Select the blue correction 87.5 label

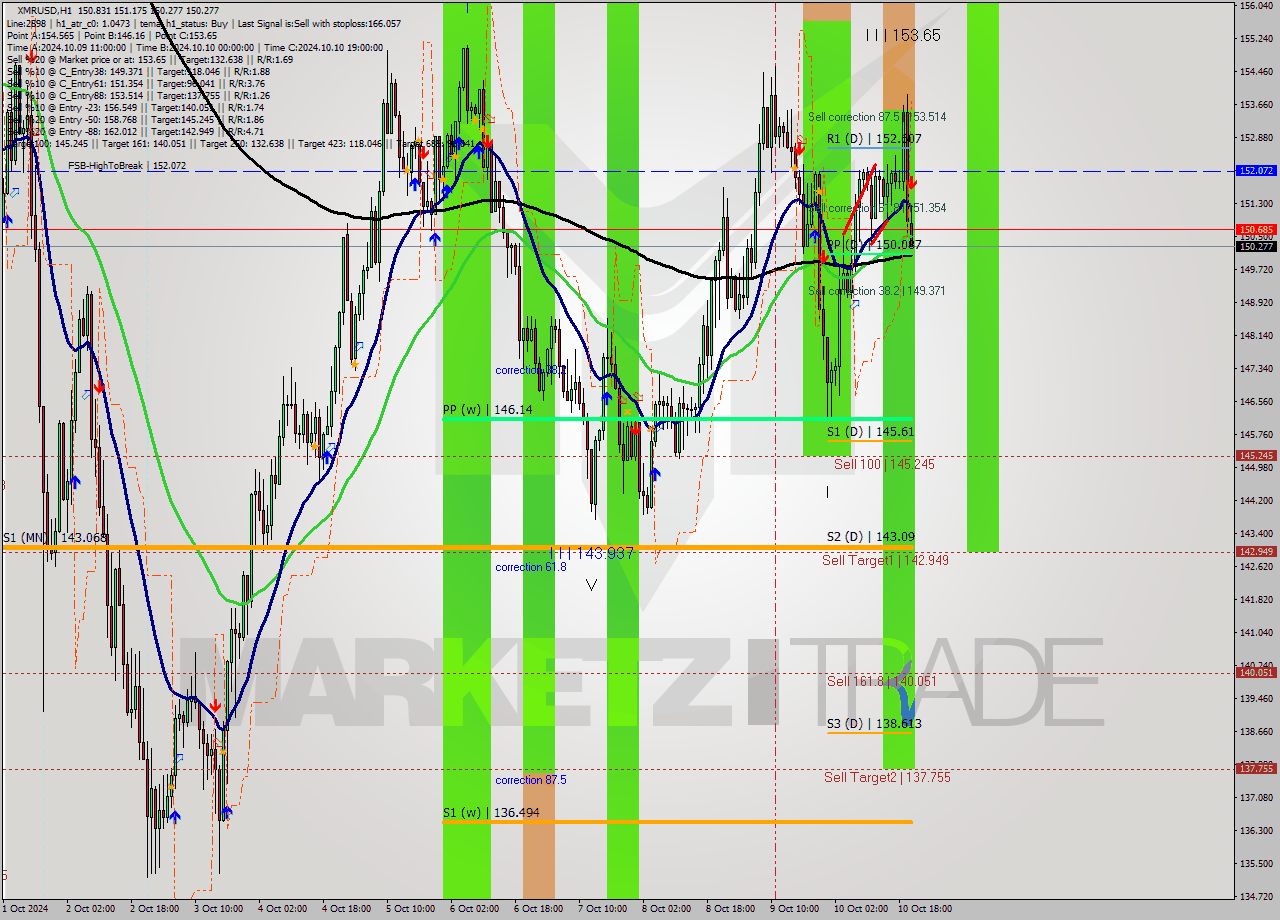click(x=531, y=780)
